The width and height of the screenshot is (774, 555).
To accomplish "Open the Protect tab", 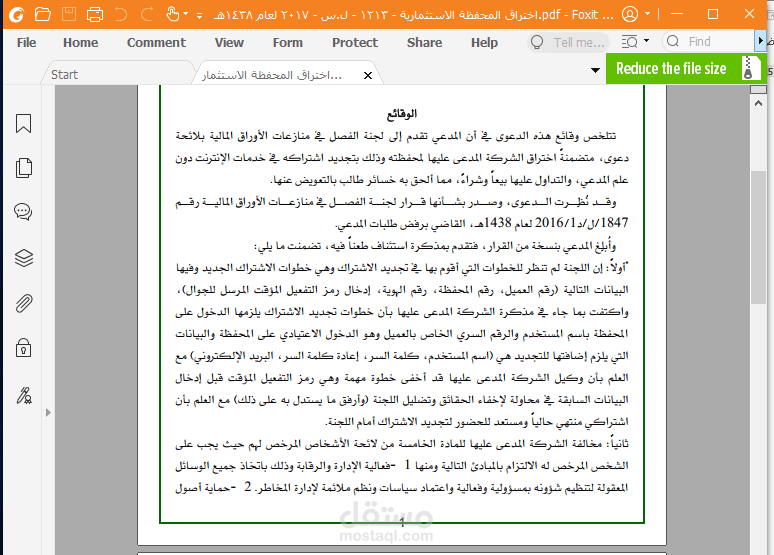I will [x=355, y=42].
